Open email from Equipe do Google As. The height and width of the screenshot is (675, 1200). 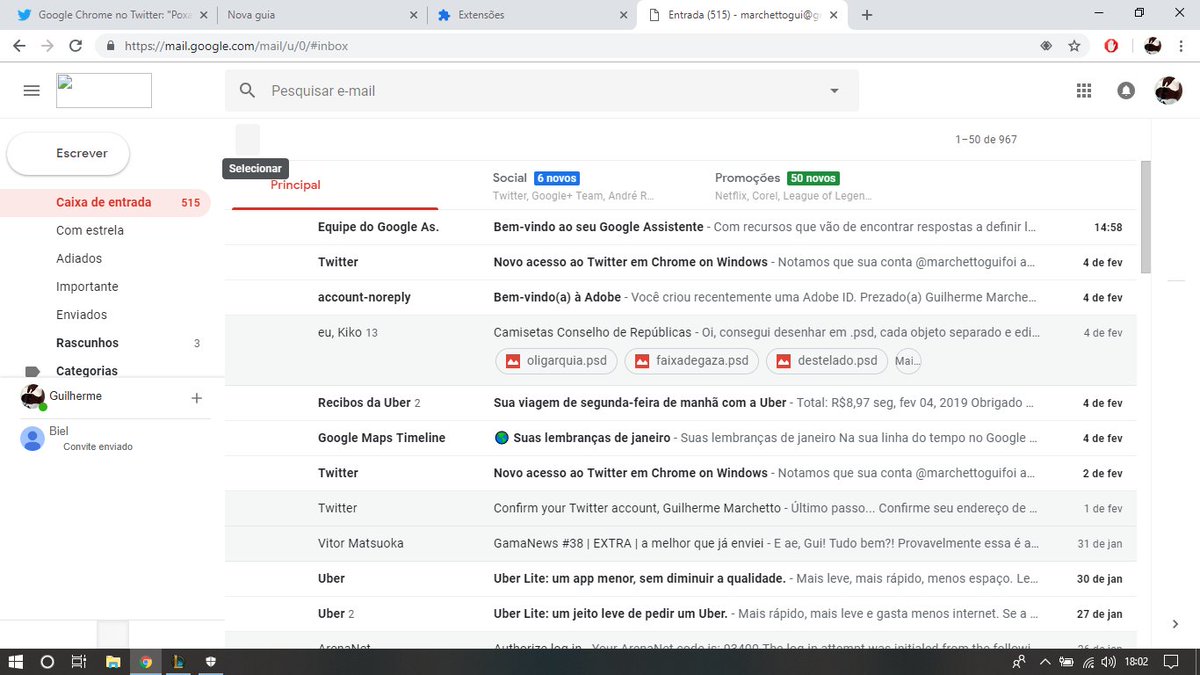[680, 227]
